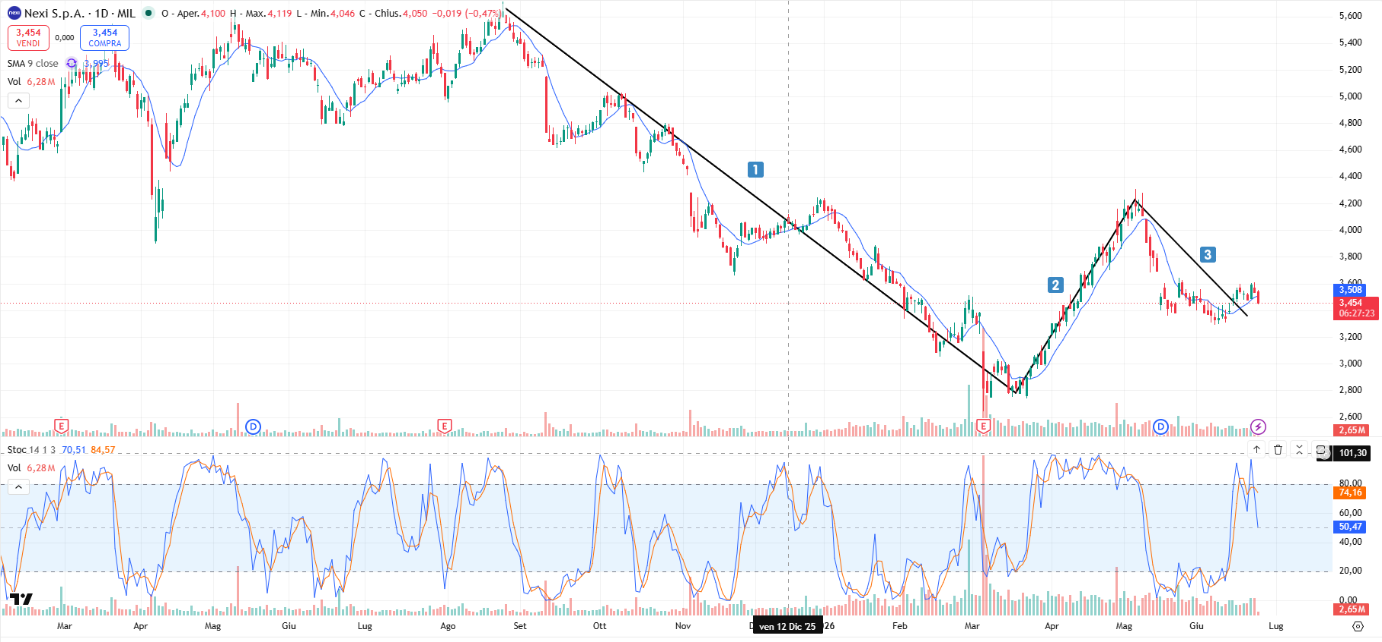Click the 50,47 blue stochastic label
The image size is (1382, 642).
[1351, 527]
